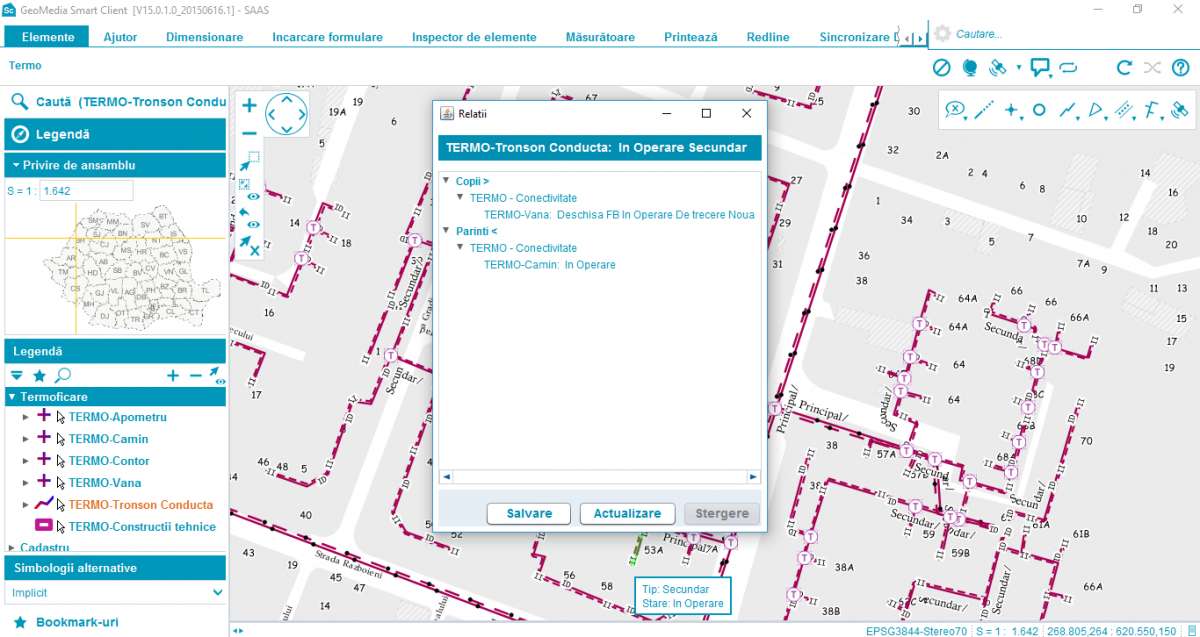
Task: Switch to the Inspector de elemente tab
Action: (x=474, y=37)
